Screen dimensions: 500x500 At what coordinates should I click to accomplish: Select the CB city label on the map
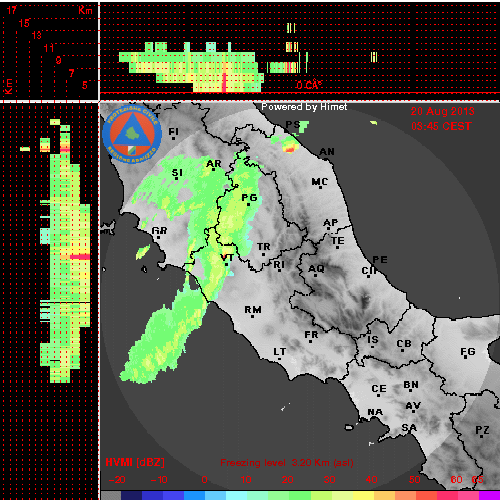404,344
